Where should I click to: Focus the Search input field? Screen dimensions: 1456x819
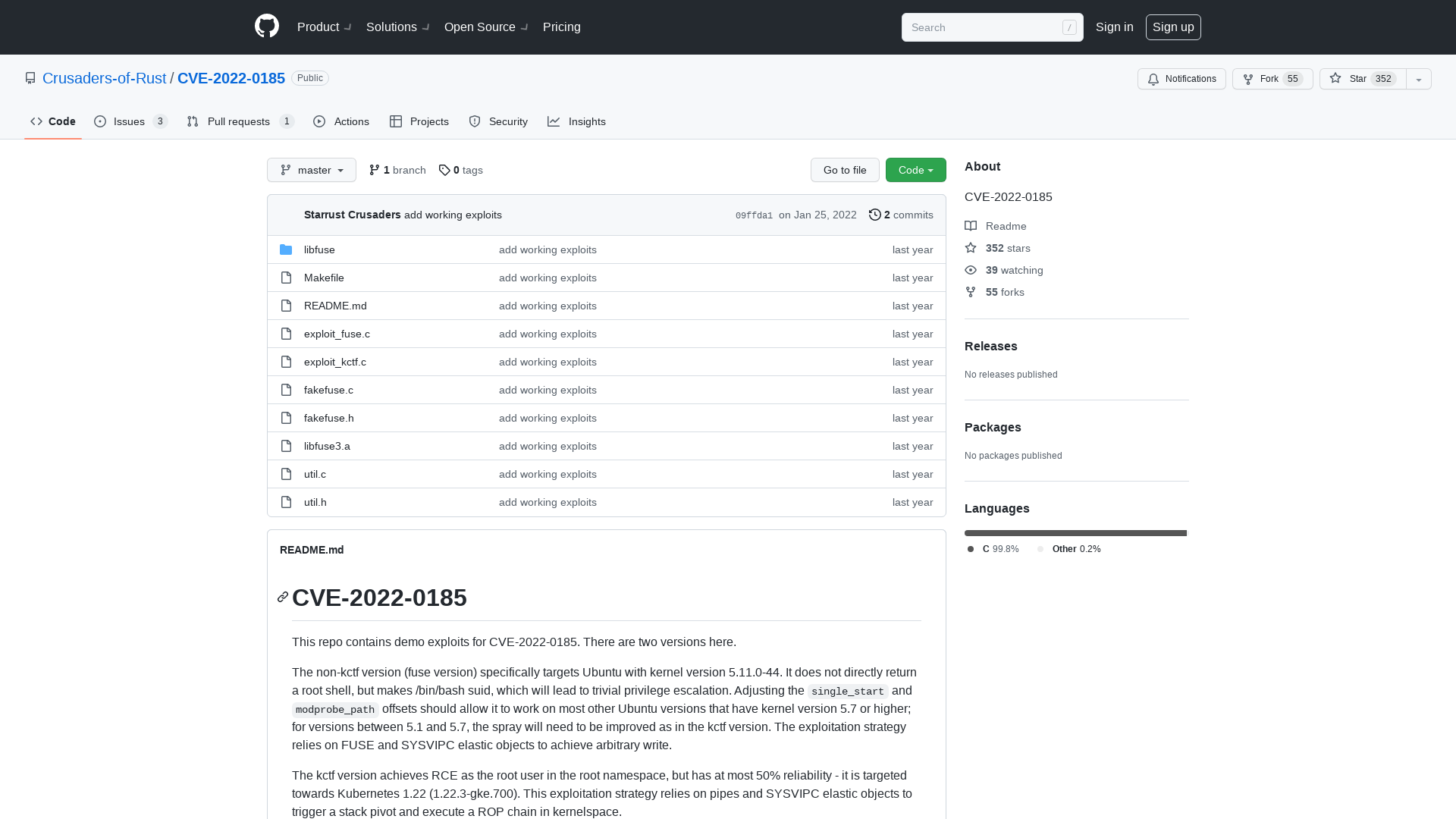[992, 27]
